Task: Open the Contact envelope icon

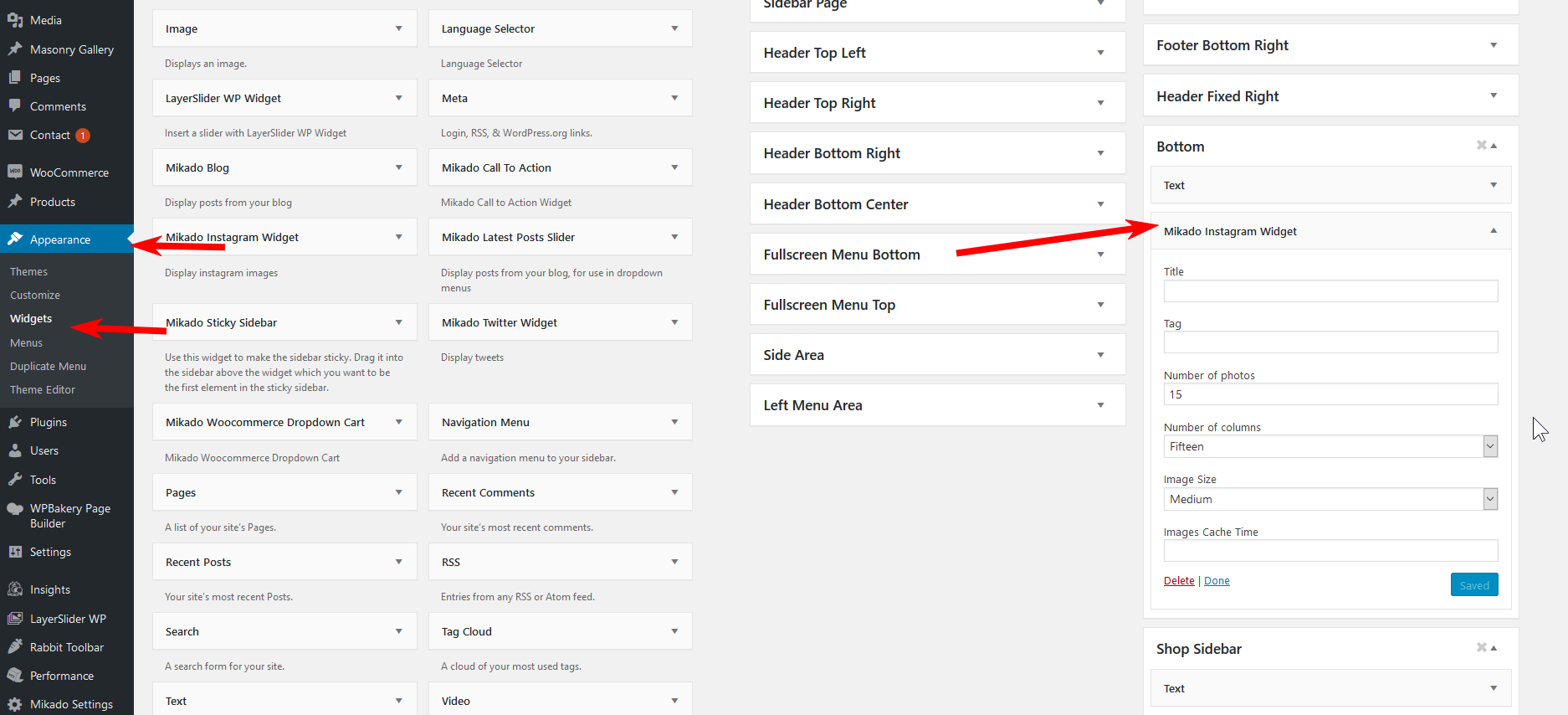Action: click(15, 135)
